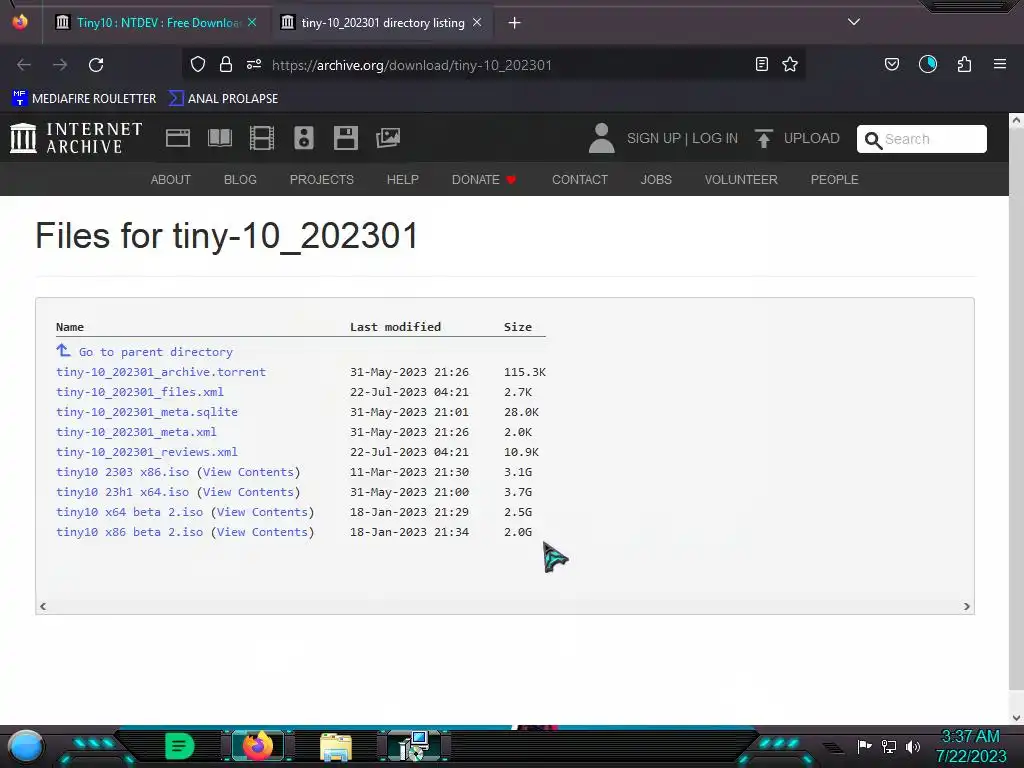Open the CONTACT menu item
The height and width of the screenshot is (768, 1024).
pyautogui.click(x=580, y=180)
